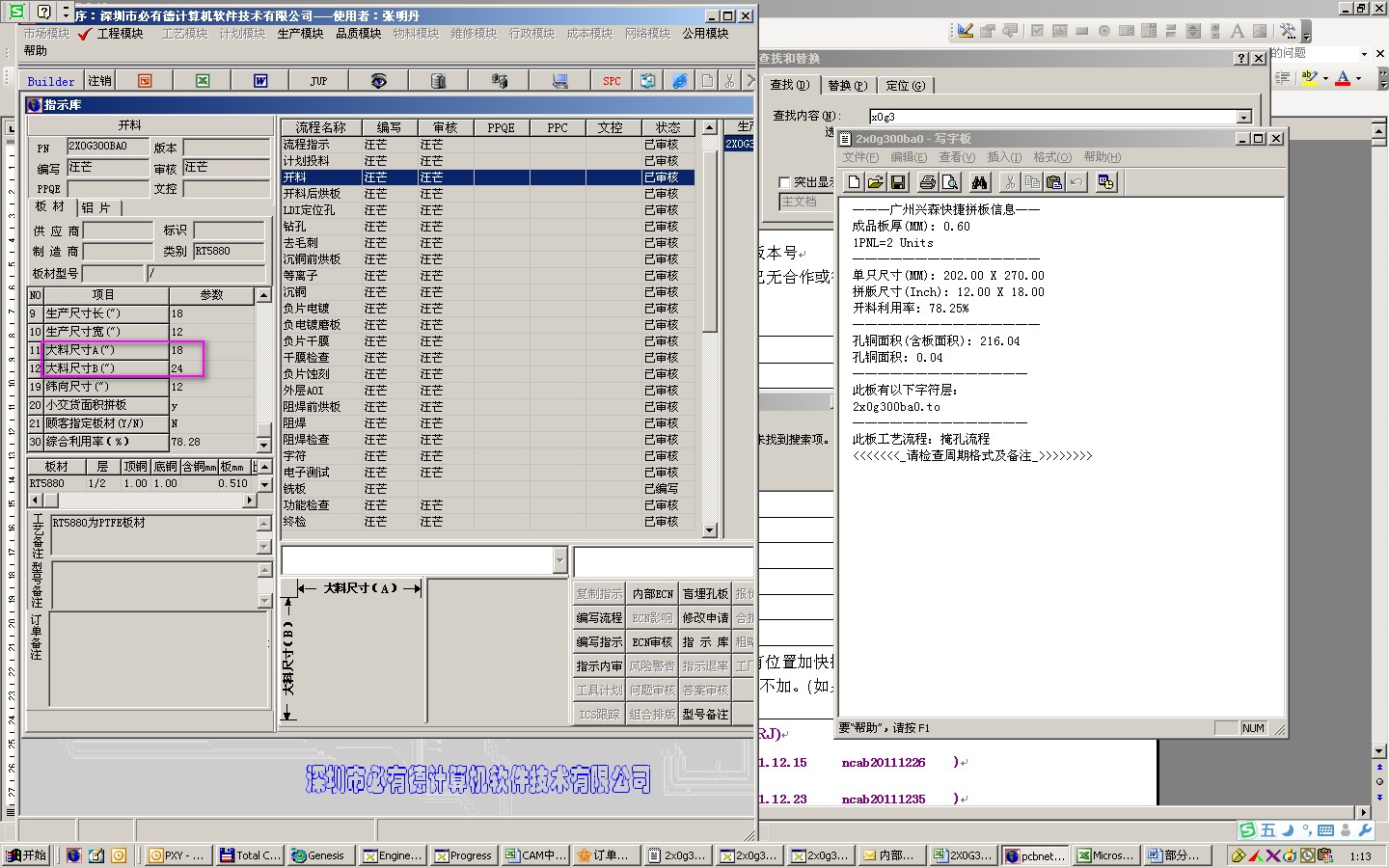Image resolution: width=1389 pixels, height=868 pixels.
Task: Click the 型号备注 button
Action: tap(705, 715)
